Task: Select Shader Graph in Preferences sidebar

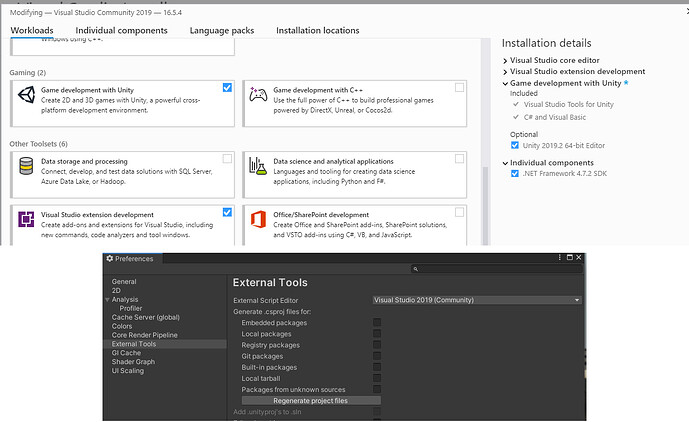Action: pos(133,362)
